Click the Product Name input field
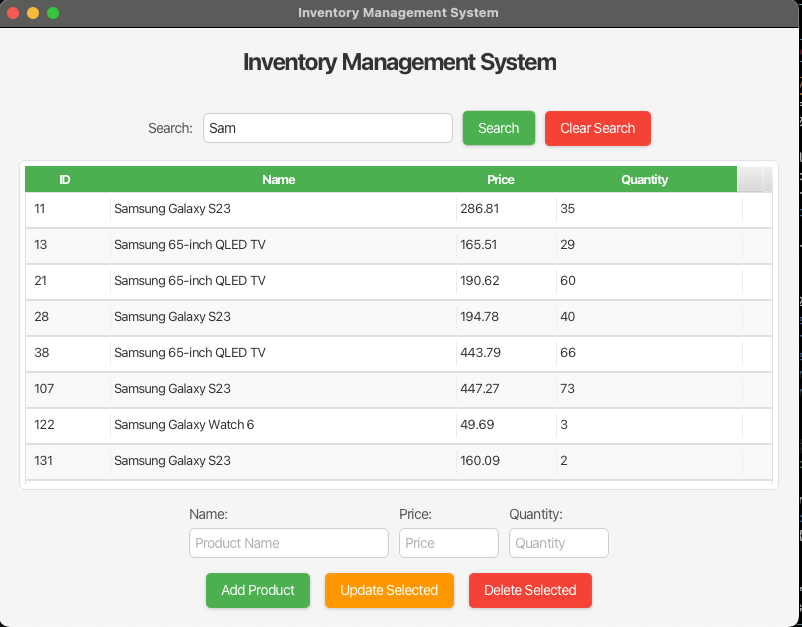Viewport: 802px width, 627px height. (x=288, y=543)
